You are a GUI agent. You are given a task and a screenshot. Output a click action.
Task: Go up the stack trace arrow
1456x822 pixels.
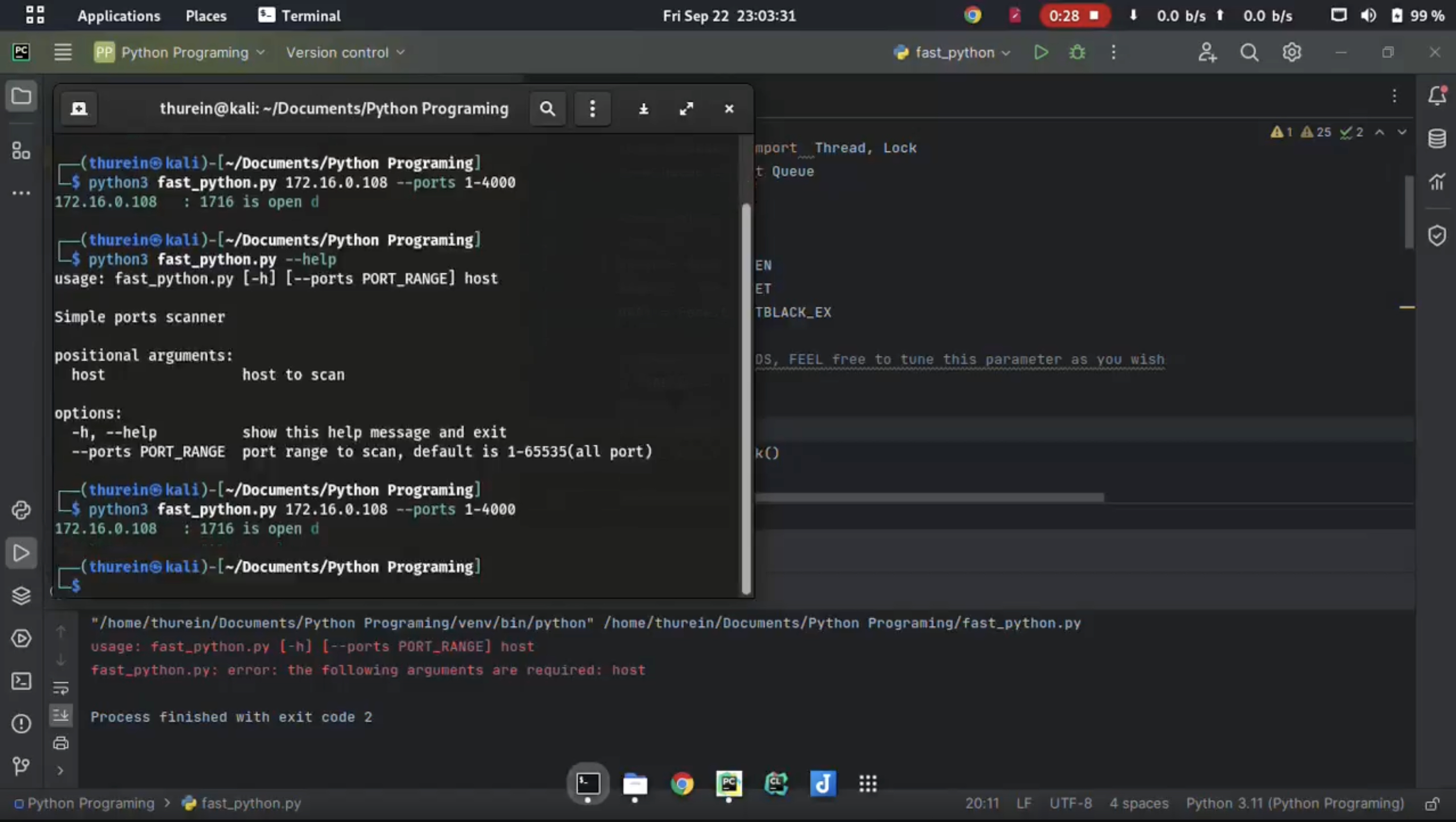pos(60,632)
